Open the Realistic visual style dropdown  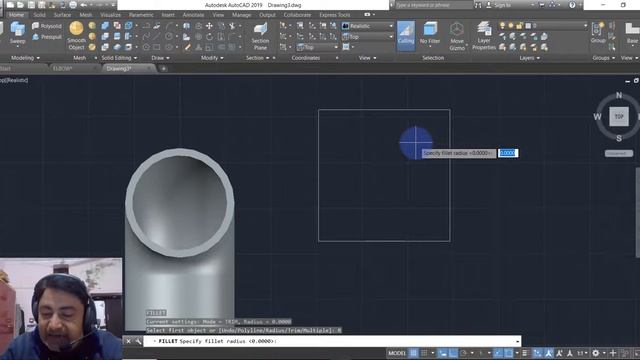click(367, 26)
